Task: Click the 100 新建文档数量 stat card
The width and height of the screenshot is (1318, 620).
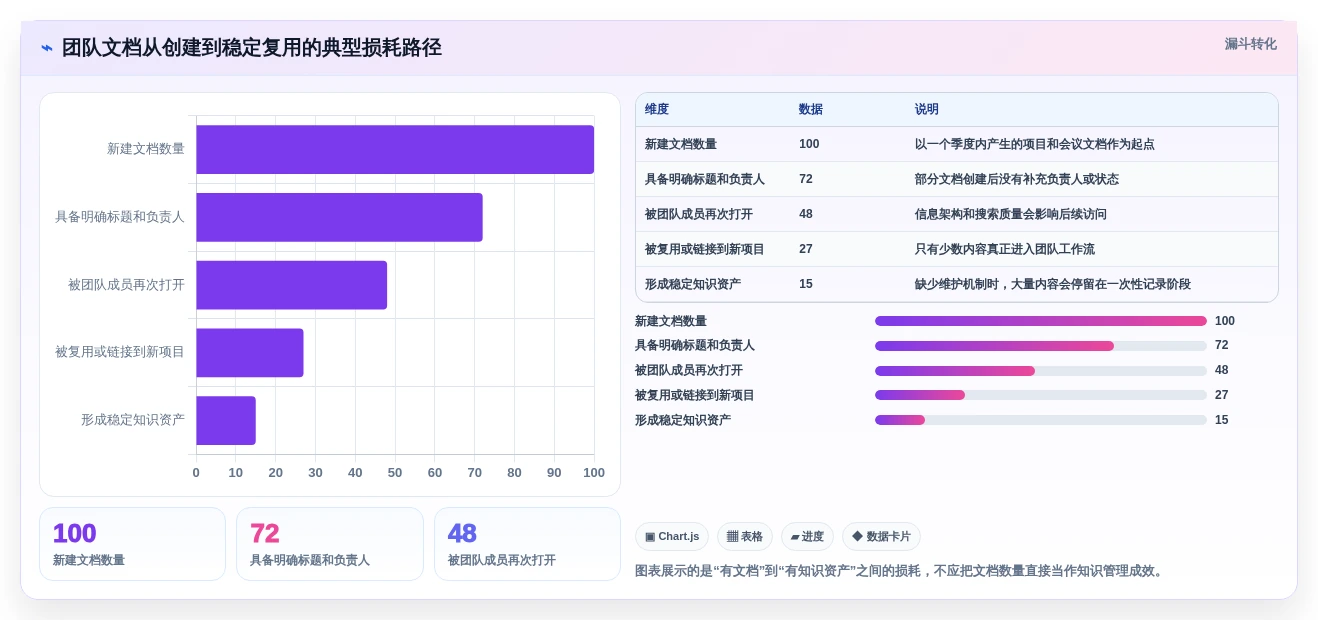Action: point(132,544)
